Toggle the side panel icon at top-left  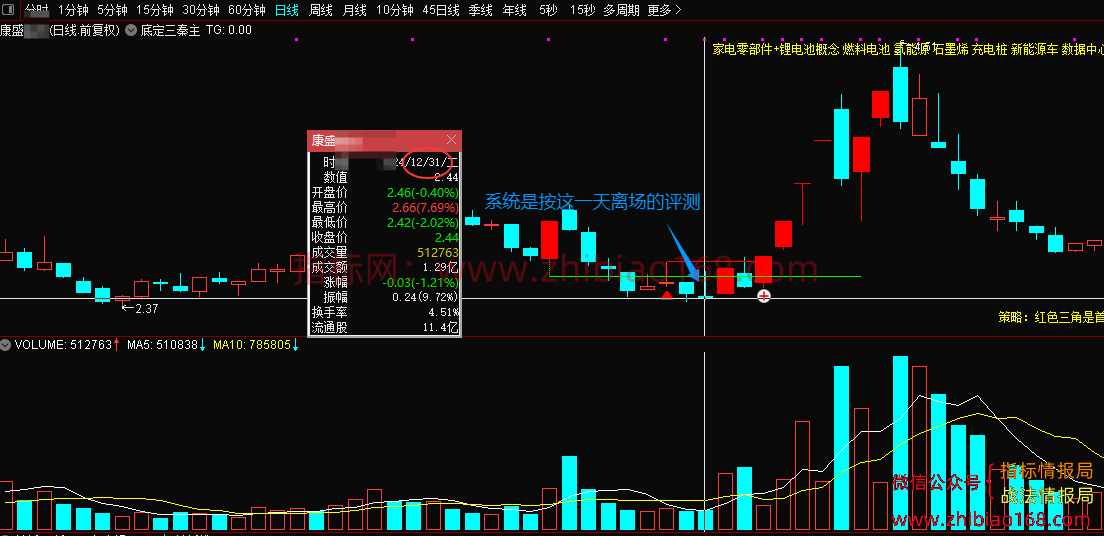(x=7, y=10)
